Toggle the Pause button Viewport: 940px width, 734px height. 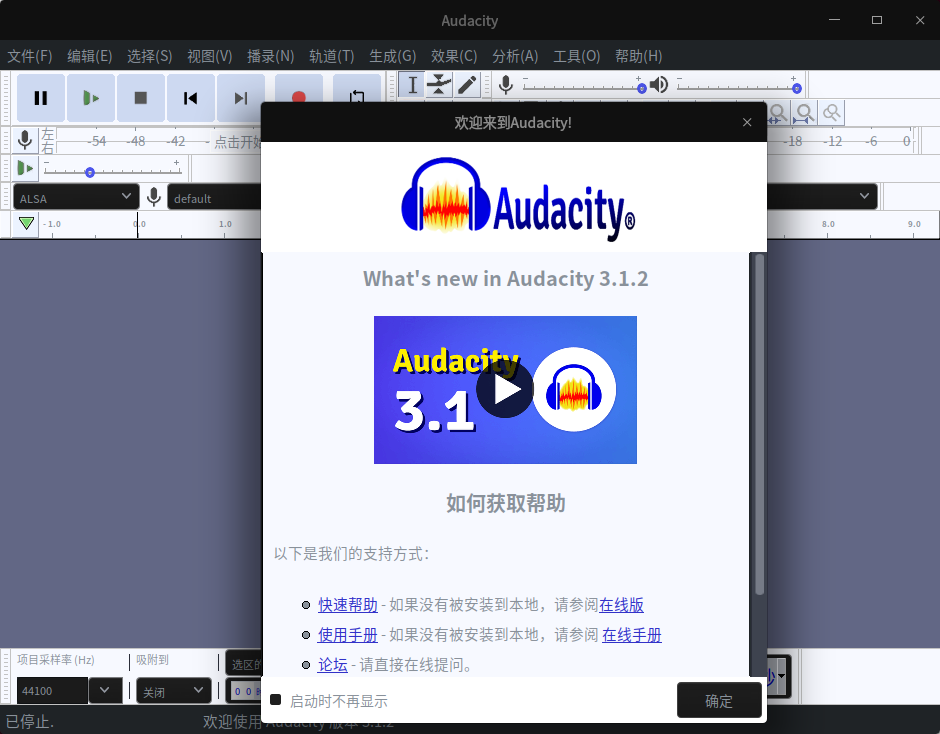click(x=40, y=98)
